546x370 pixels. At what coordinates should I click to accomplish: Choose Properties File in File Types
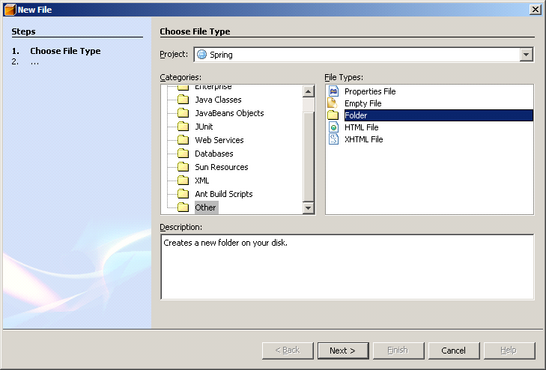pyautogui.click(x=370, y=92)
